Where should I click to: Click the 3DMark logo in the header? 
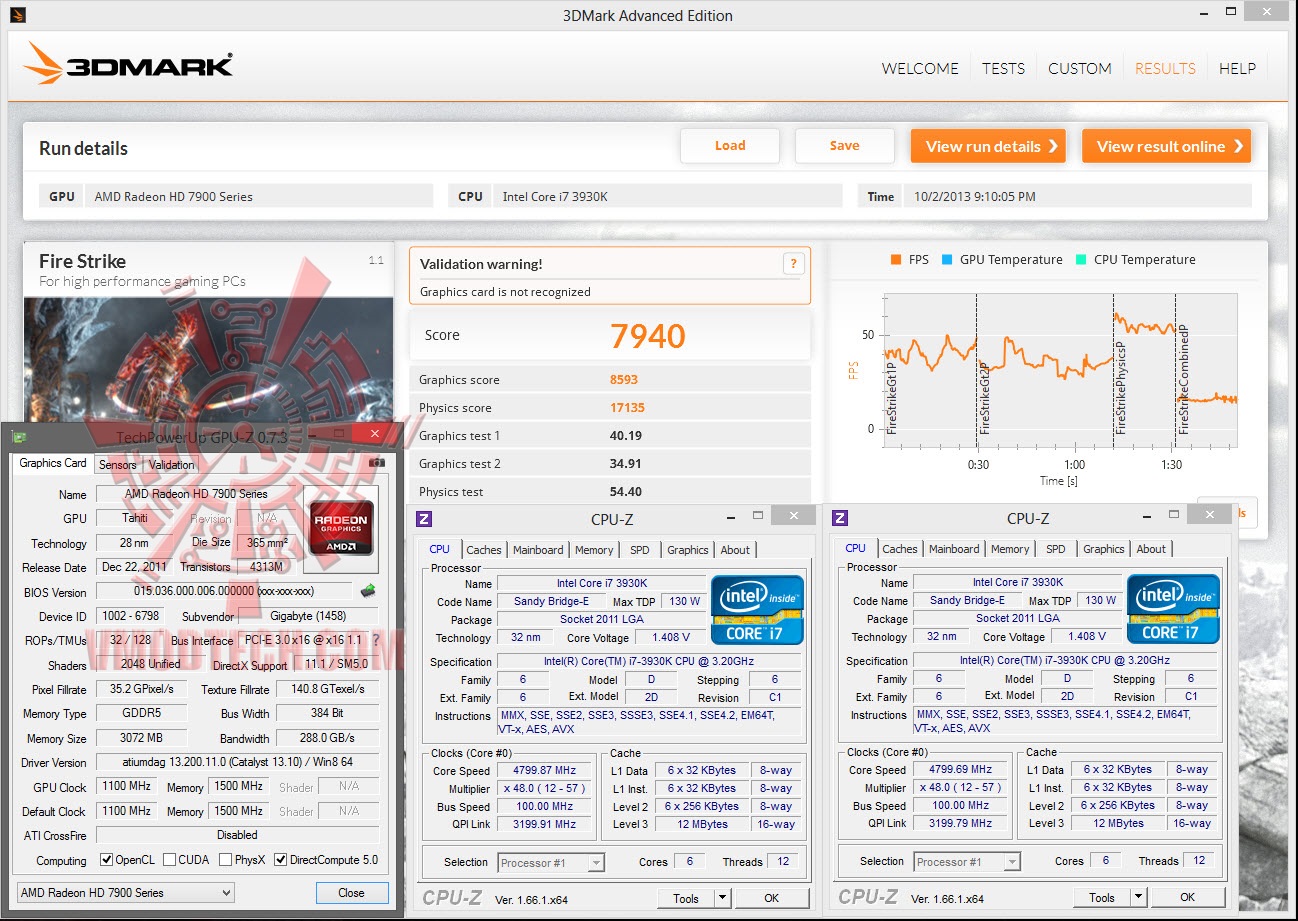(128, 63)
